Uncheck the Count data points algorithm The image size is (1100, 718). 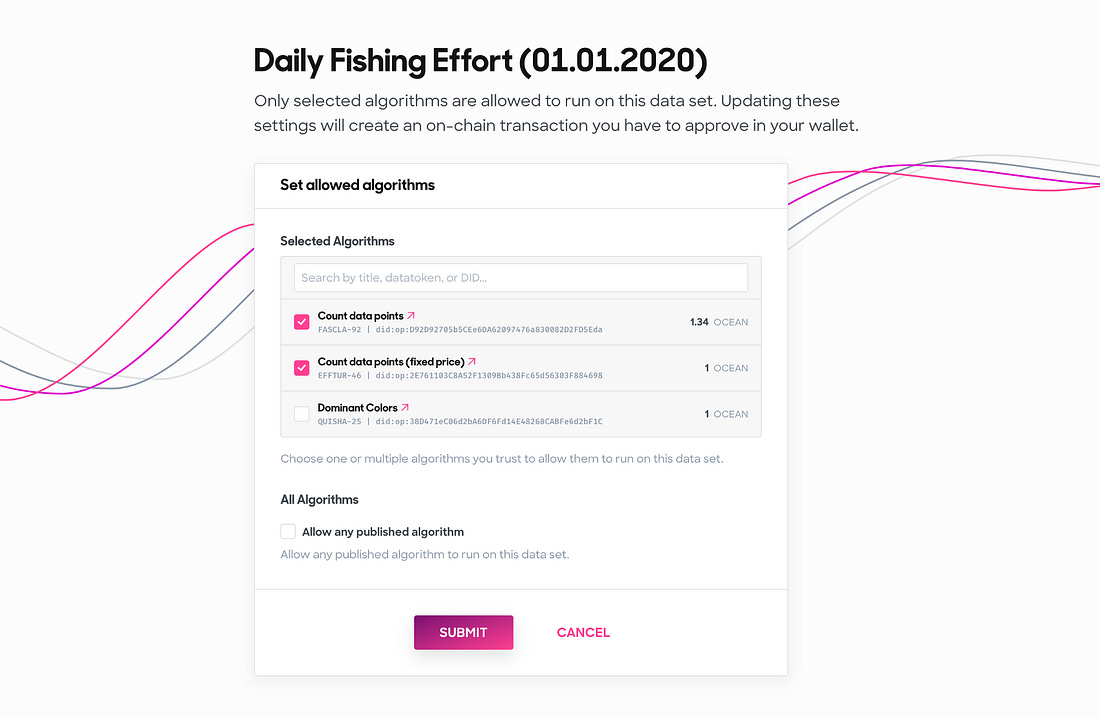pos(302,321)
